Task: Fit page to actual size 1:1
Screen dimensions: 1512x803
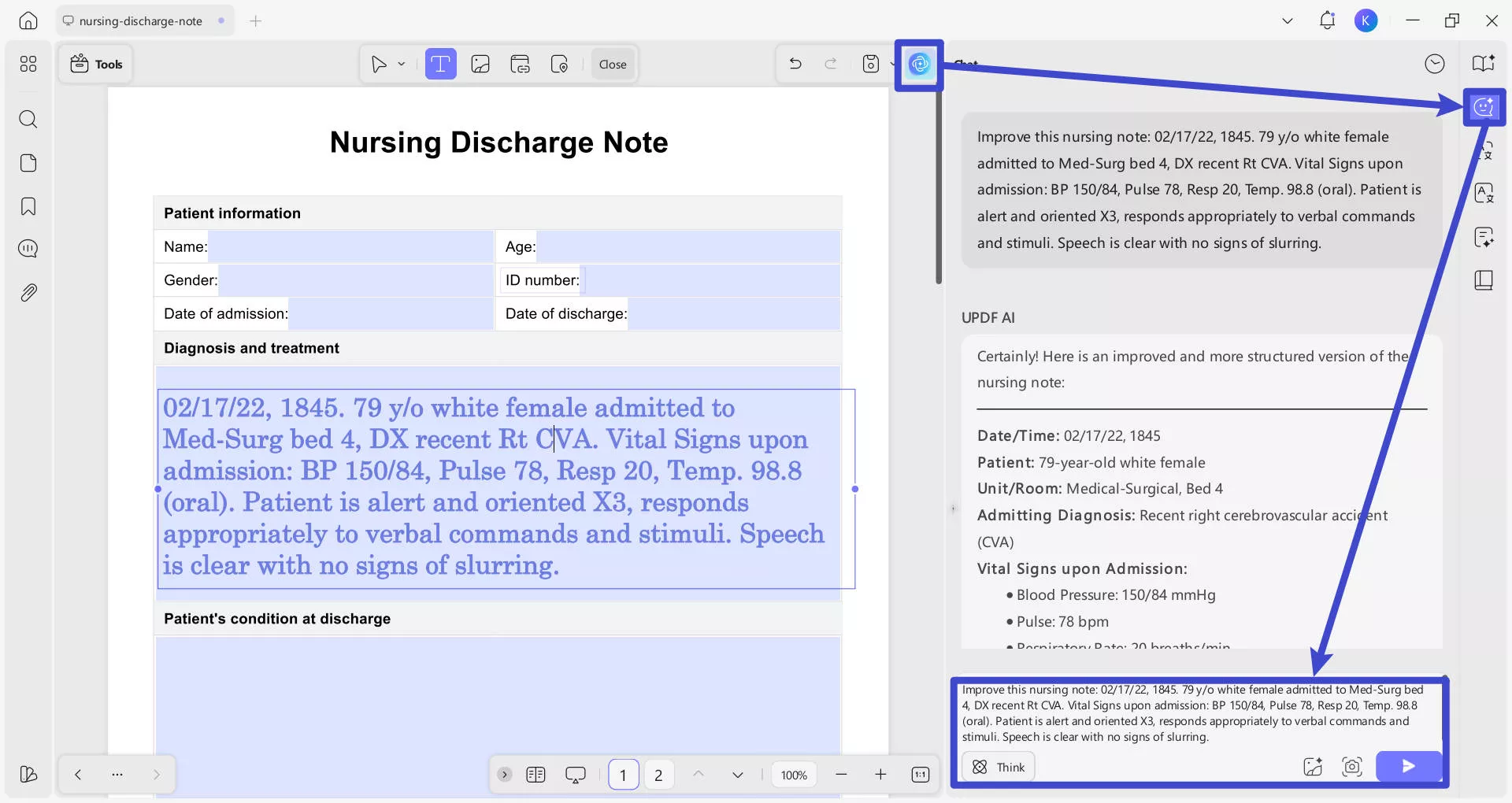Action: [x=920, y=775]
